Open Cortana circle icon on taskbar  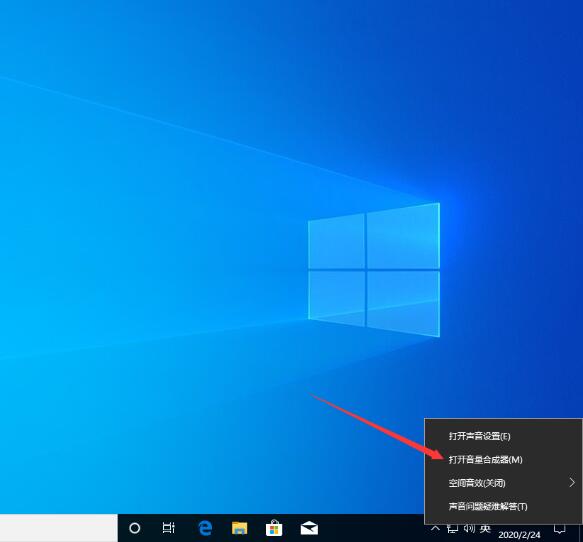(135, 528)
